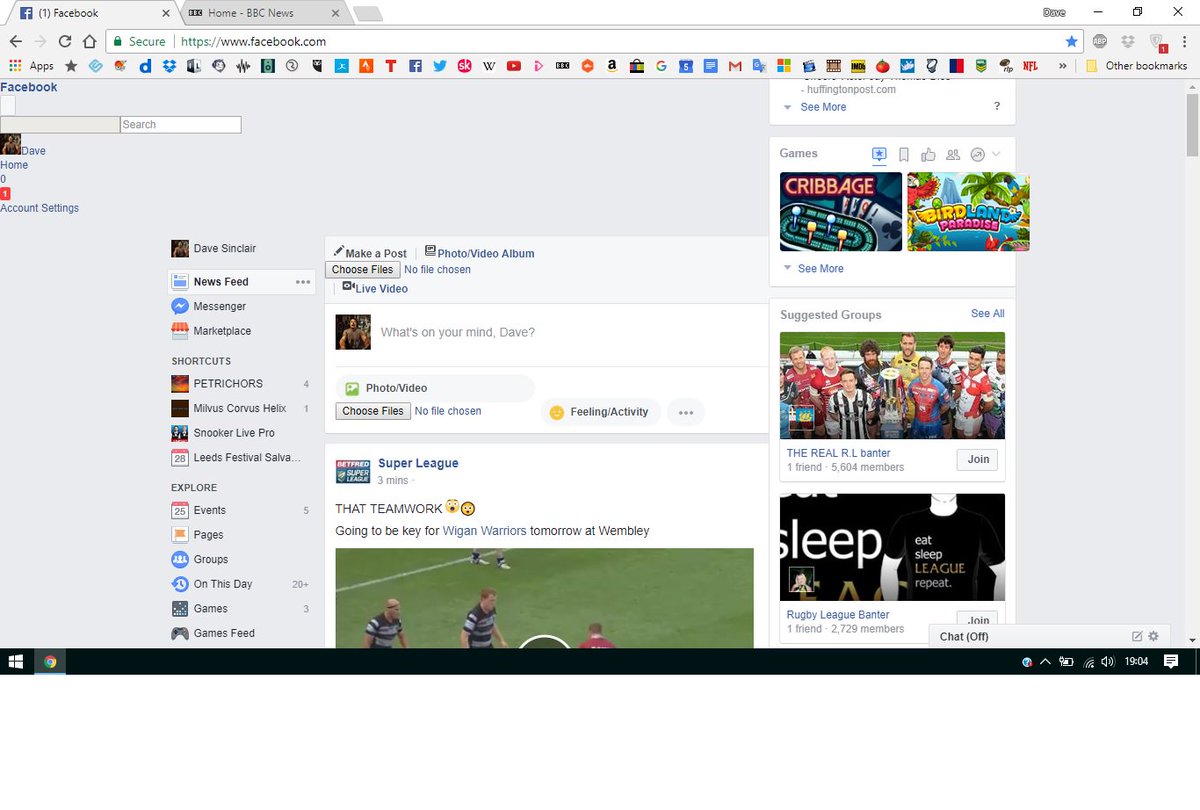Select the featured games star icon
This screenshot has height=810, width=1200.
[x=879, y=155]
